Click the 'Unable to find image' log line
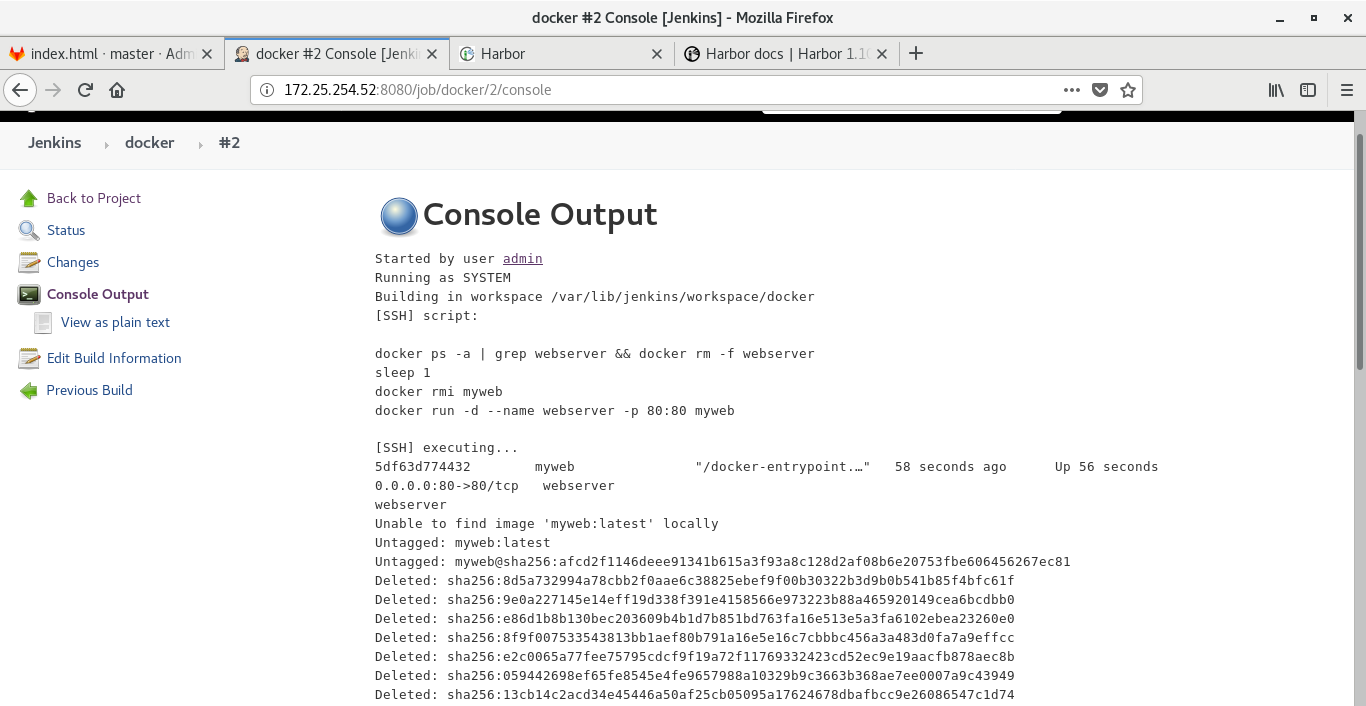 [x=547, y=523]
